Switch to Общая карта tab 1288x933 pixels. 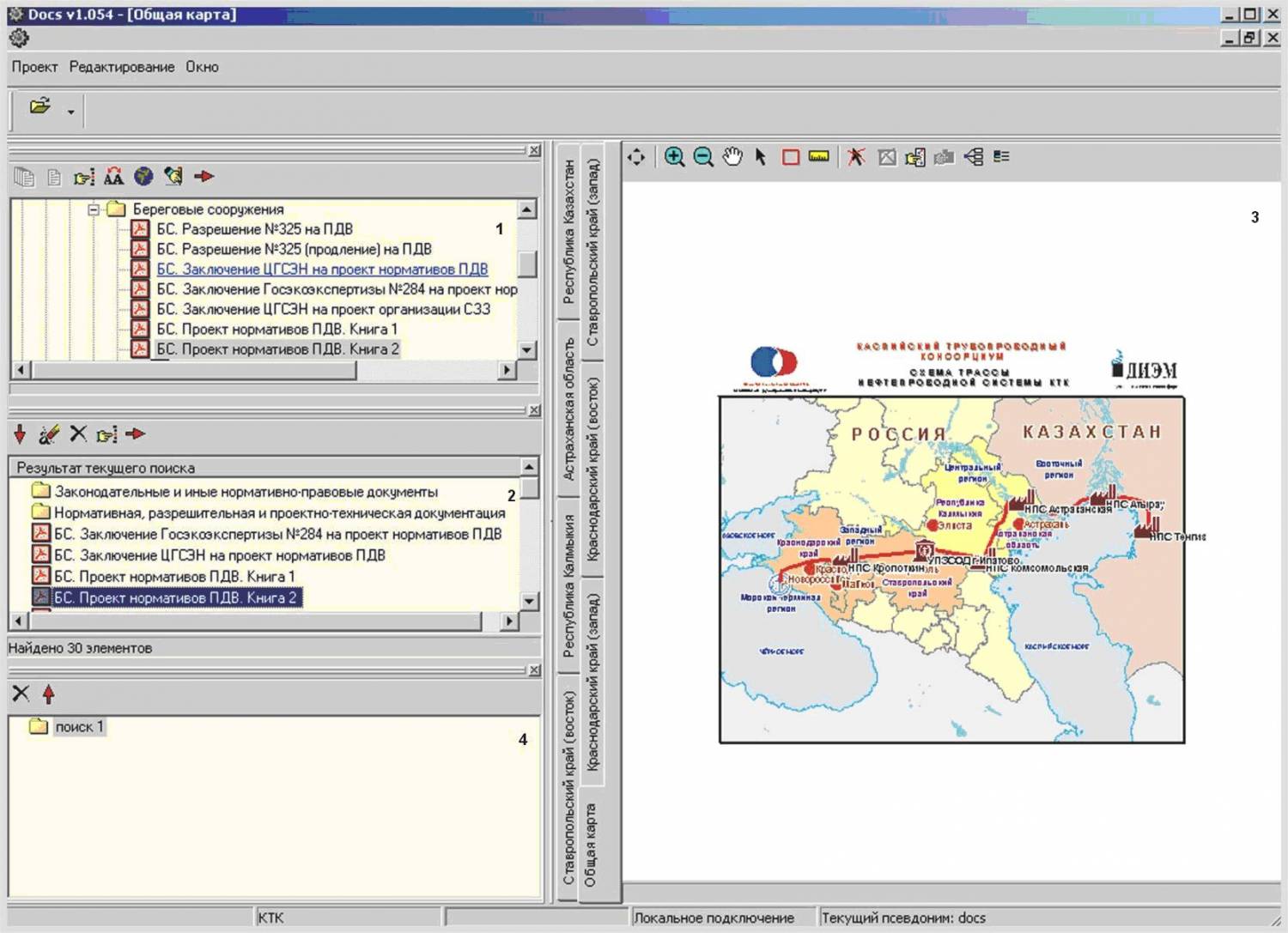coord(590,845)
